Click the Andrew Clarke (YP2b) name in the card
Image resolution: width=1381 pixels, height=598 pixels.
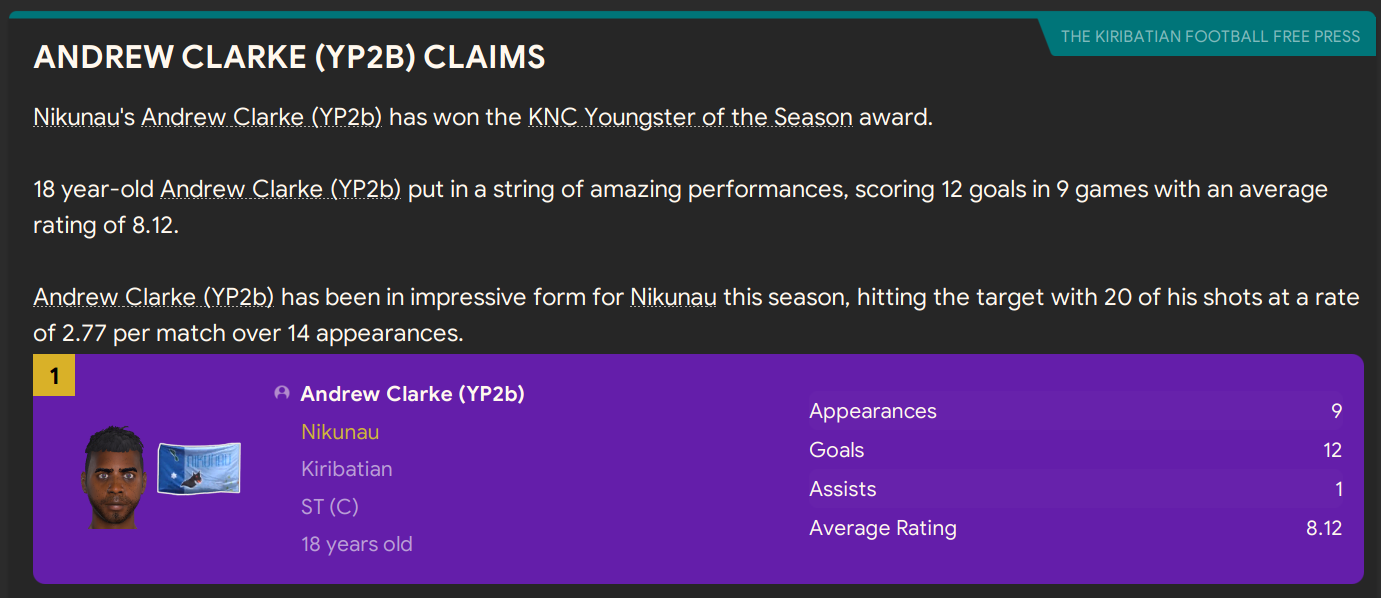point(414,393)
